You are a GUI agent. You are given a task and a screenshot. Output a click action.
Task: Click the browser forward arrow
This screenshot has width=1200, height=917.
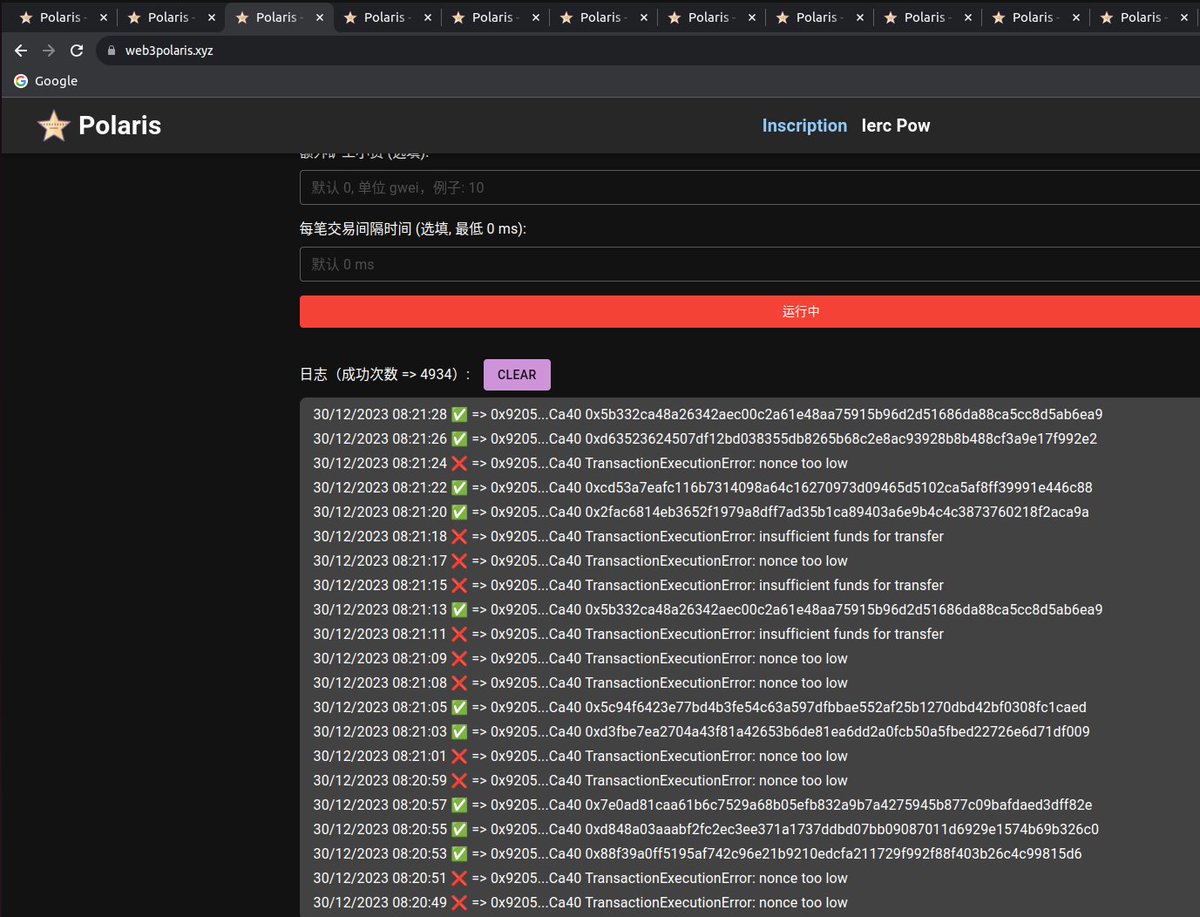[x=48, y=51]
